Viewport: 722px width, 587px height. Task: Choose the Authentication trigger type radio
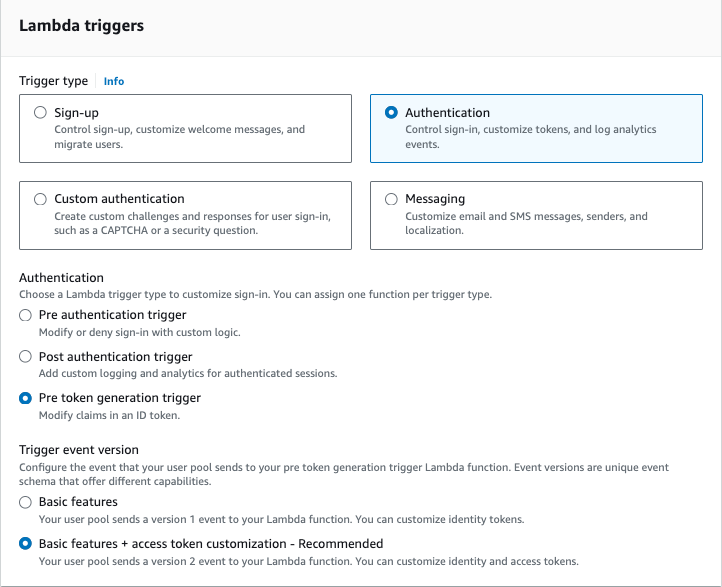pyautogui.click(x=391, y=112)
